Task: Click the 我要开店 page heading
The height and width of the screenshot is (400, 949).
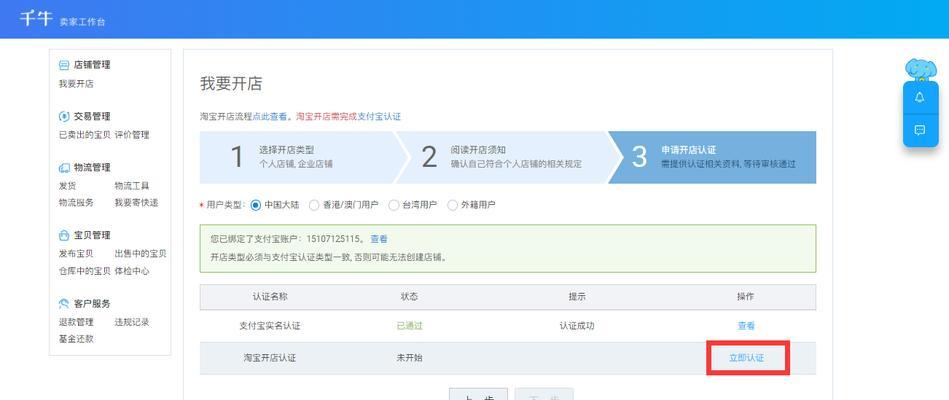Action: pos(231,84)
